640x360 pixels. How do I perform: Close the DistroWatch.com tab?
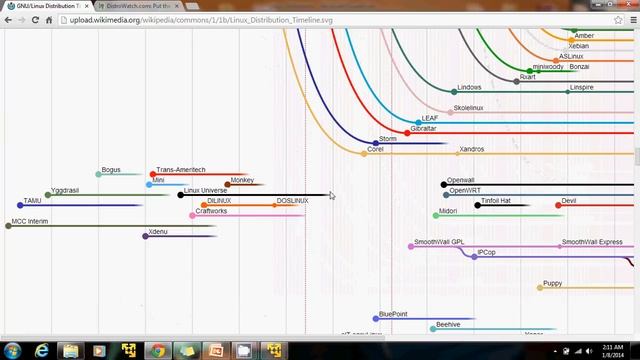click(x=177, y=6)
